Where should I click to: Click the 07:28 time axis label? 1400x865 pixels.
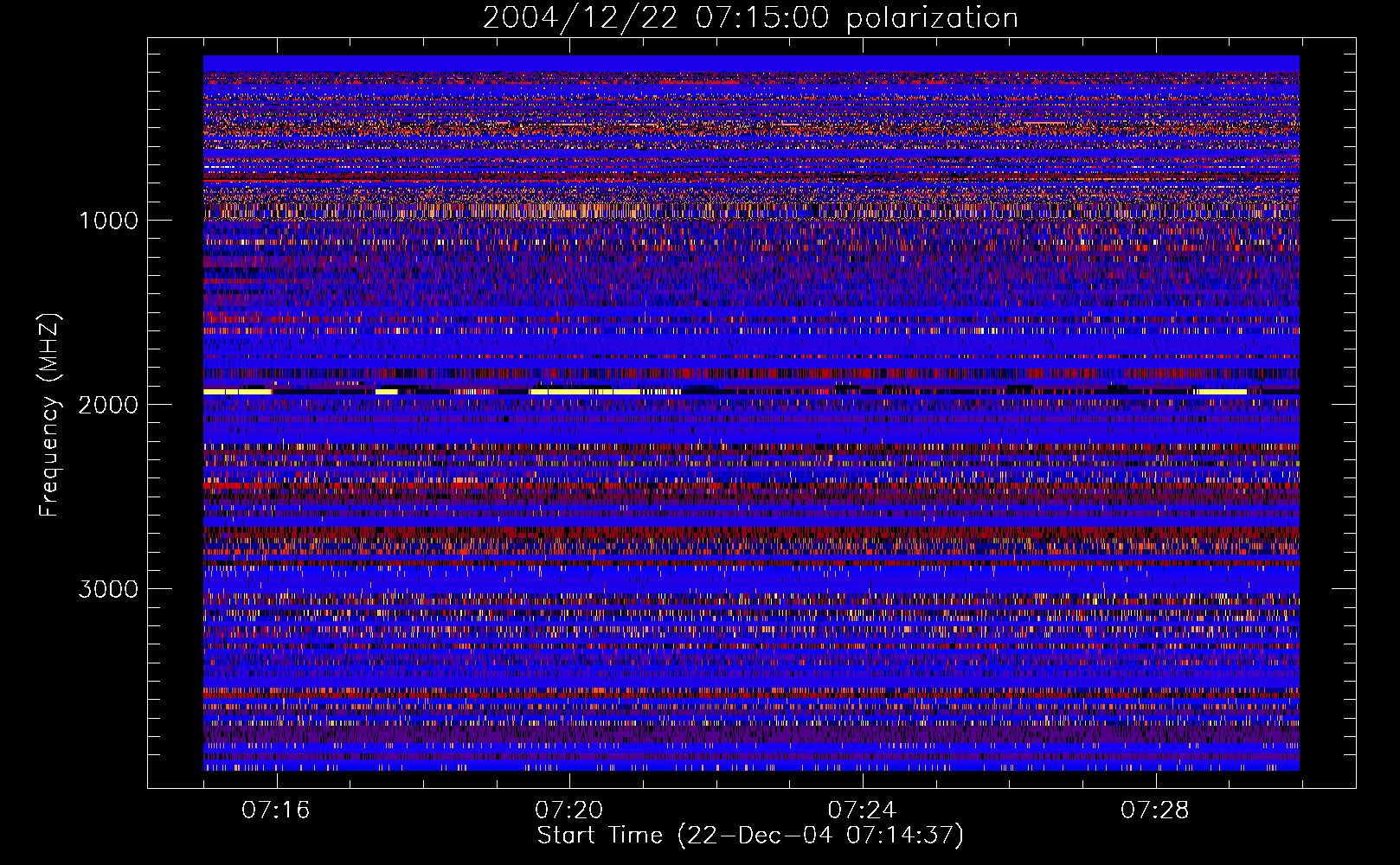1155,811
